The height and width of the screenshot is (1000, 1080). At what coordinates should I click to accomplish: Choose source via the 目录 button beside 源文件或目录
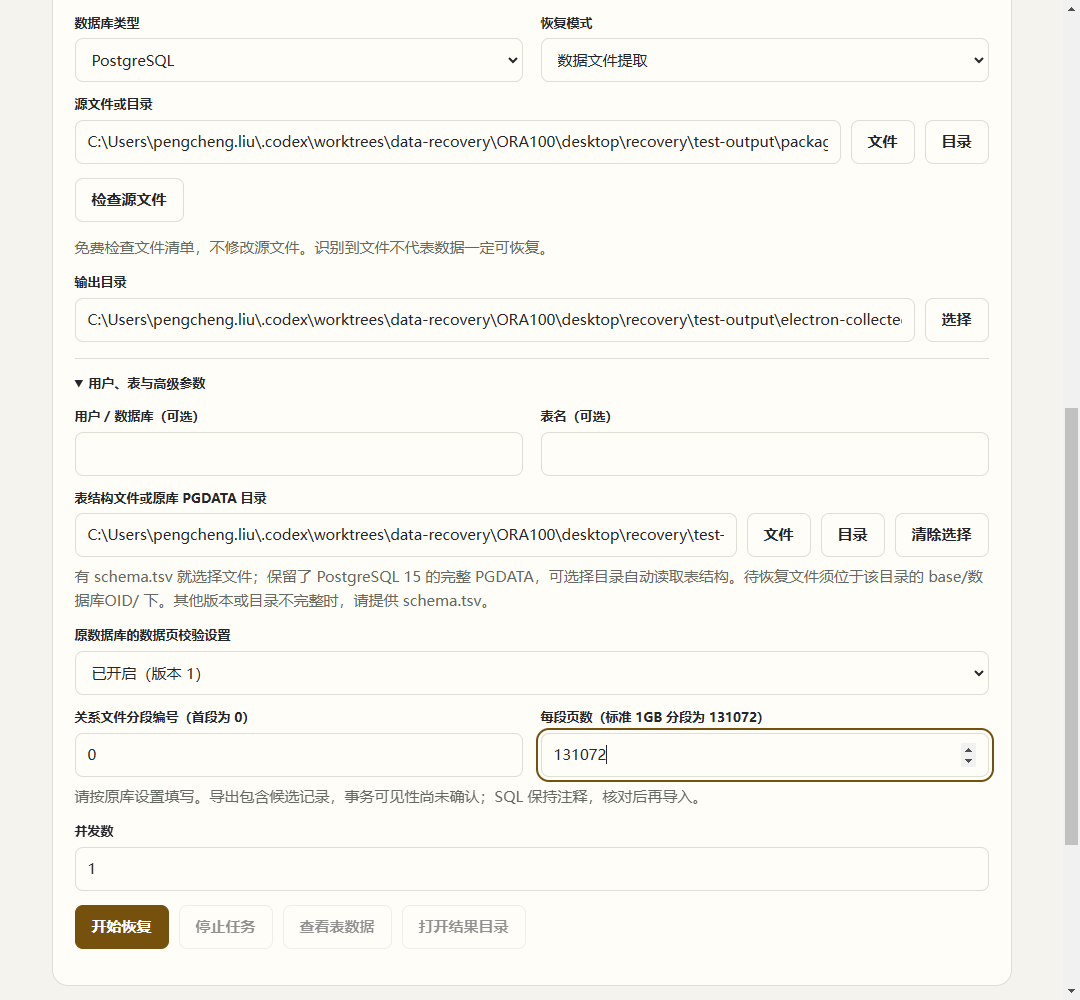click(x=956, y=142)
